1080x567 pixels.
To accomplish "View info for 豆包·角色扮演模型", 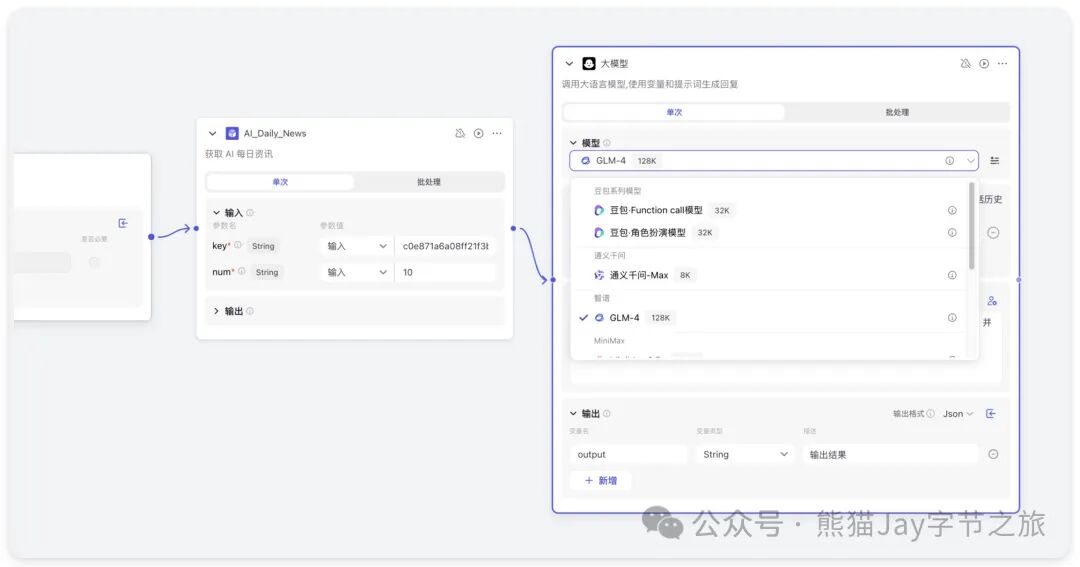I will (x=952, y=233).
